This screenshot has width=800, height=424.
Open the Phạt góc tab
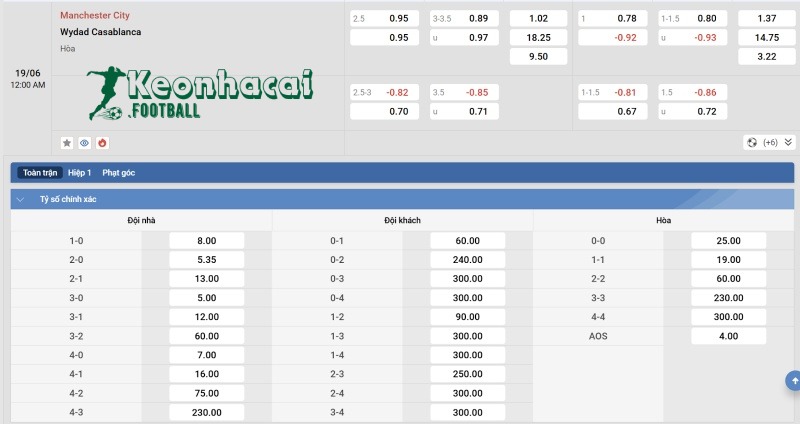click(x=118, y=173)
